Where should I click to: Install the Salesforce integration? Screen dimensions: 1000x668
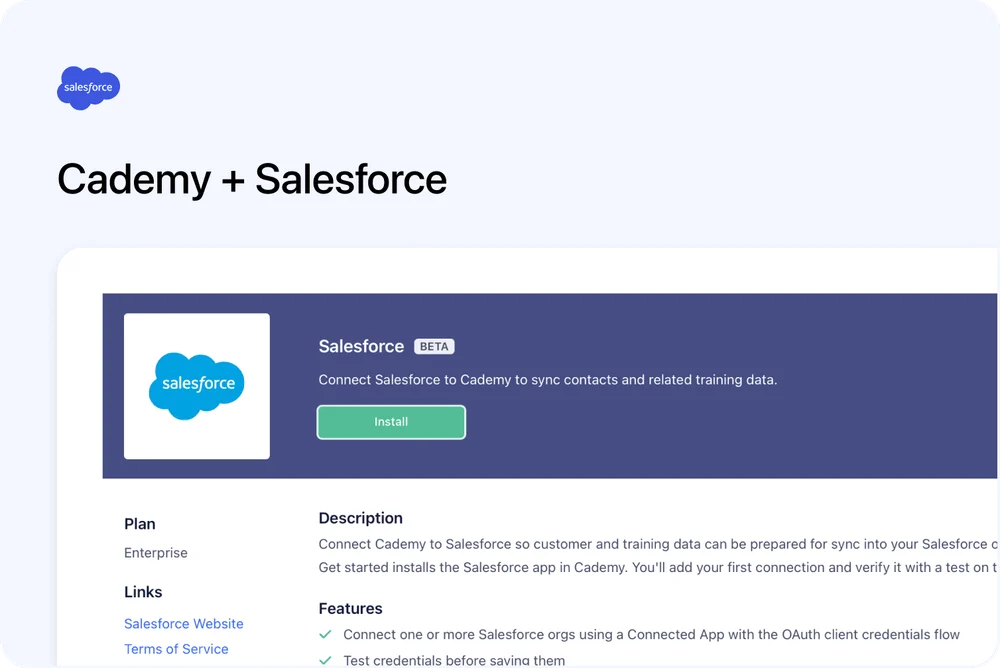[391, 422]
